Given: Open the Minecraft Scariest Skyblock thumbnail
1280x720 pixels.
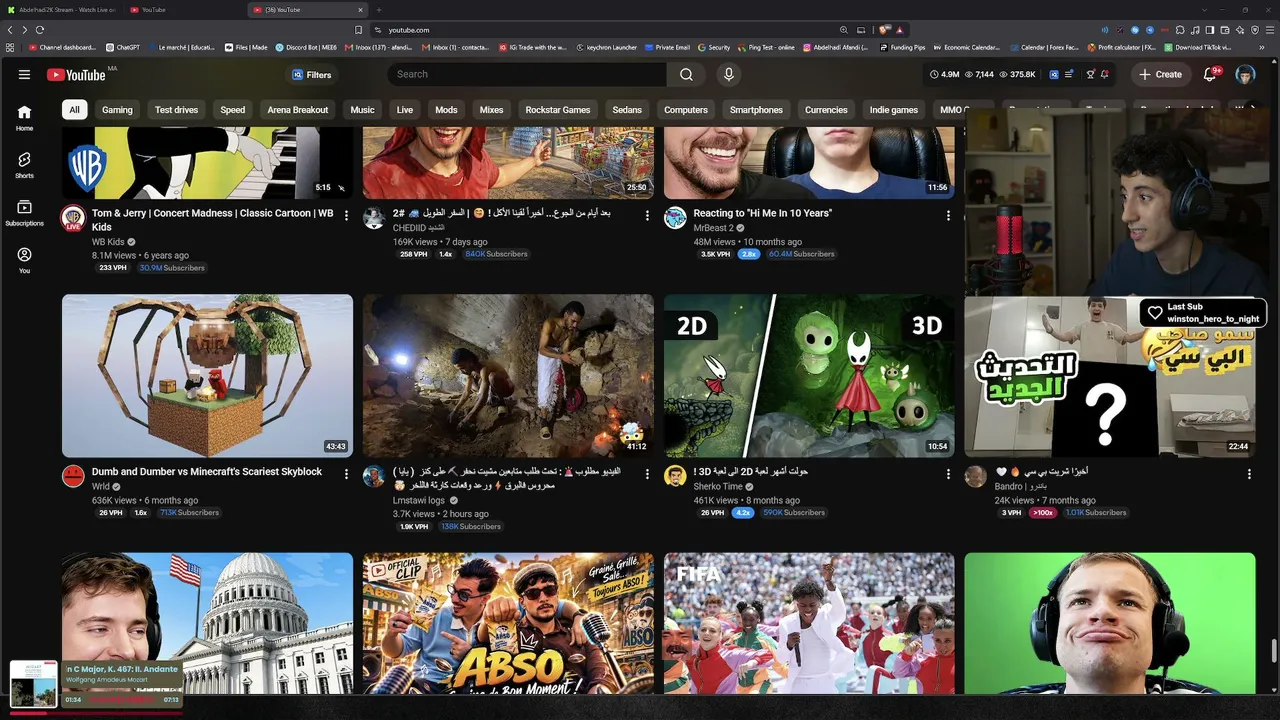Looking at the screenshot, I should [x=207, y=376].
